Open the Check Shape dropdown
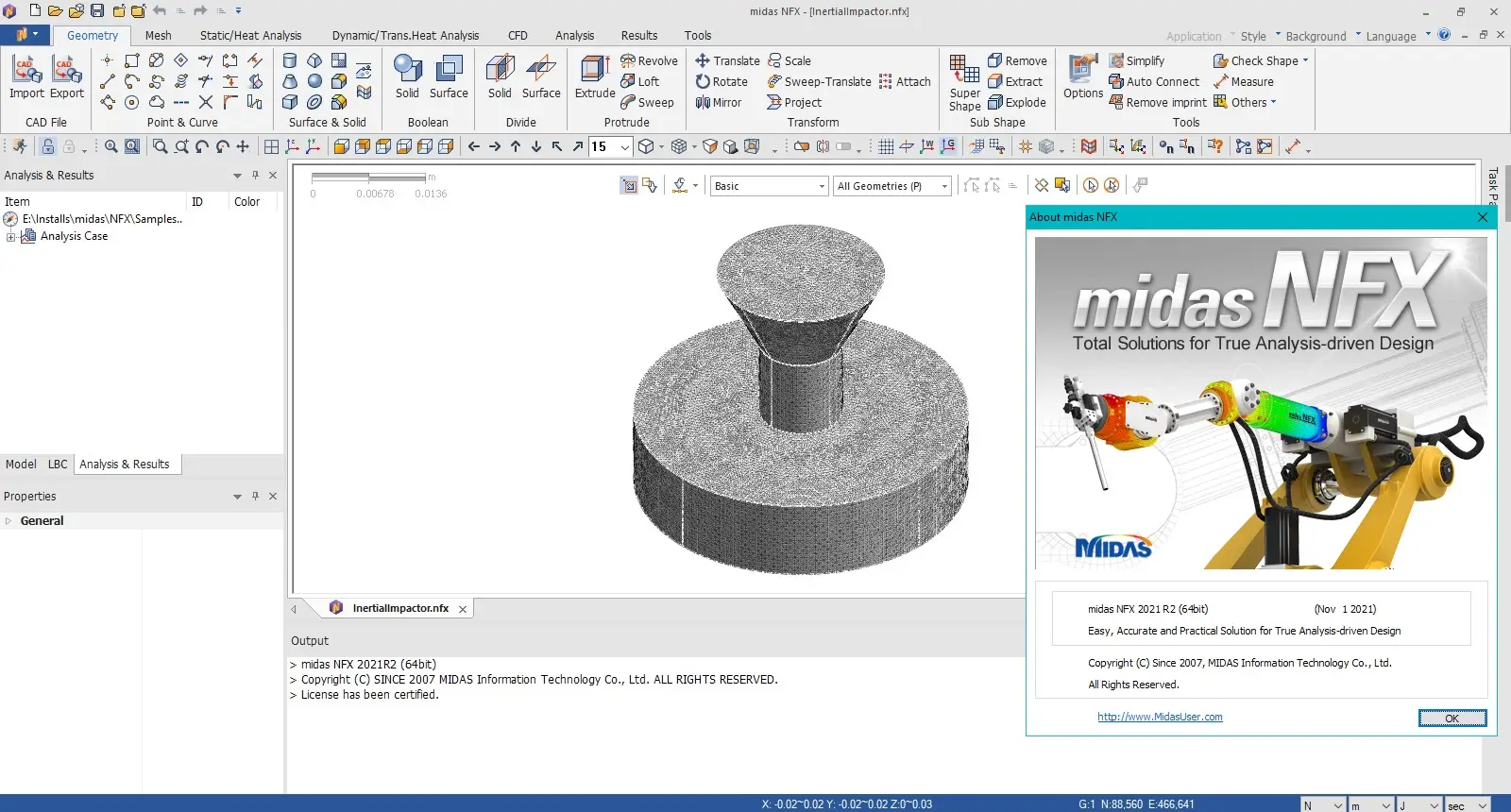This screenshot has height=812, width=1511. coord(1261,60)
